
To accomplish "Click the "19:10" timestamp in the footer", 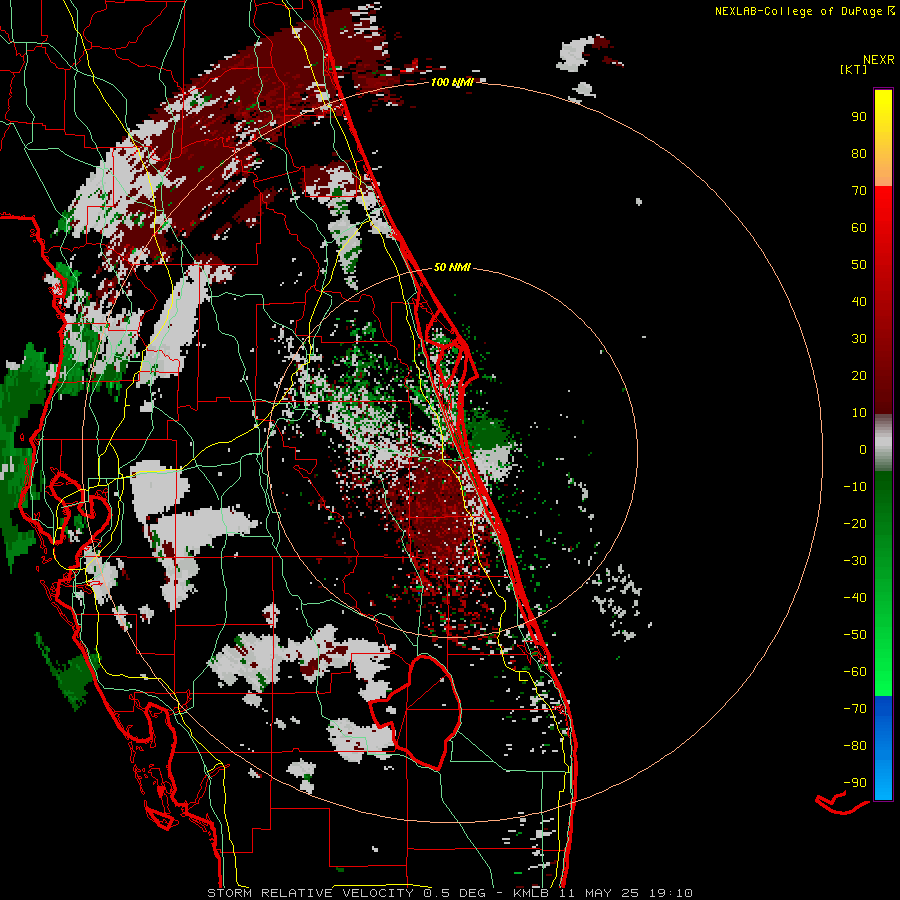I will point(671,893).
